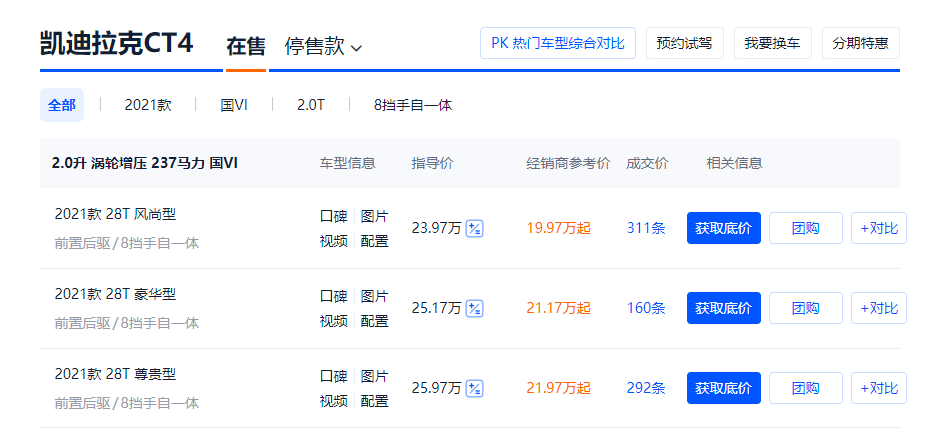Open PK 热门车型综合对比
This screenshot has width=925, height=443.
[558, 43]
